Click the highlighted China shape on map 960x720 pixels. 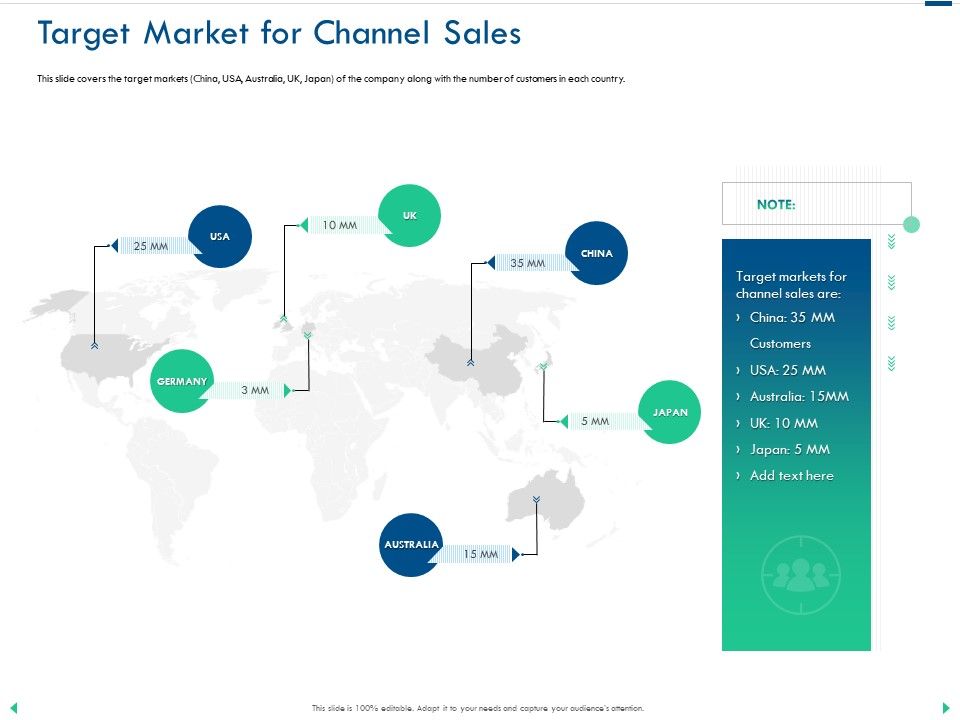pyautogui.click(x=478, y=361)
